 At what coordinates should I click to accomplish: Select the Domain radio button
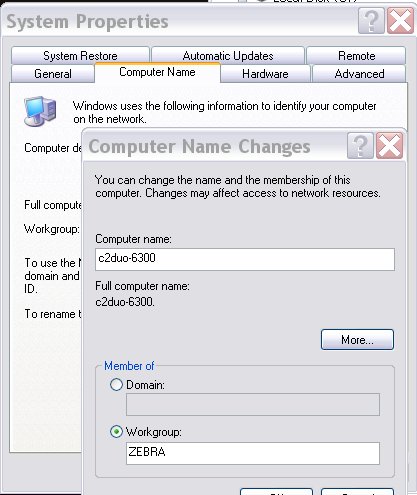(116, 385)
